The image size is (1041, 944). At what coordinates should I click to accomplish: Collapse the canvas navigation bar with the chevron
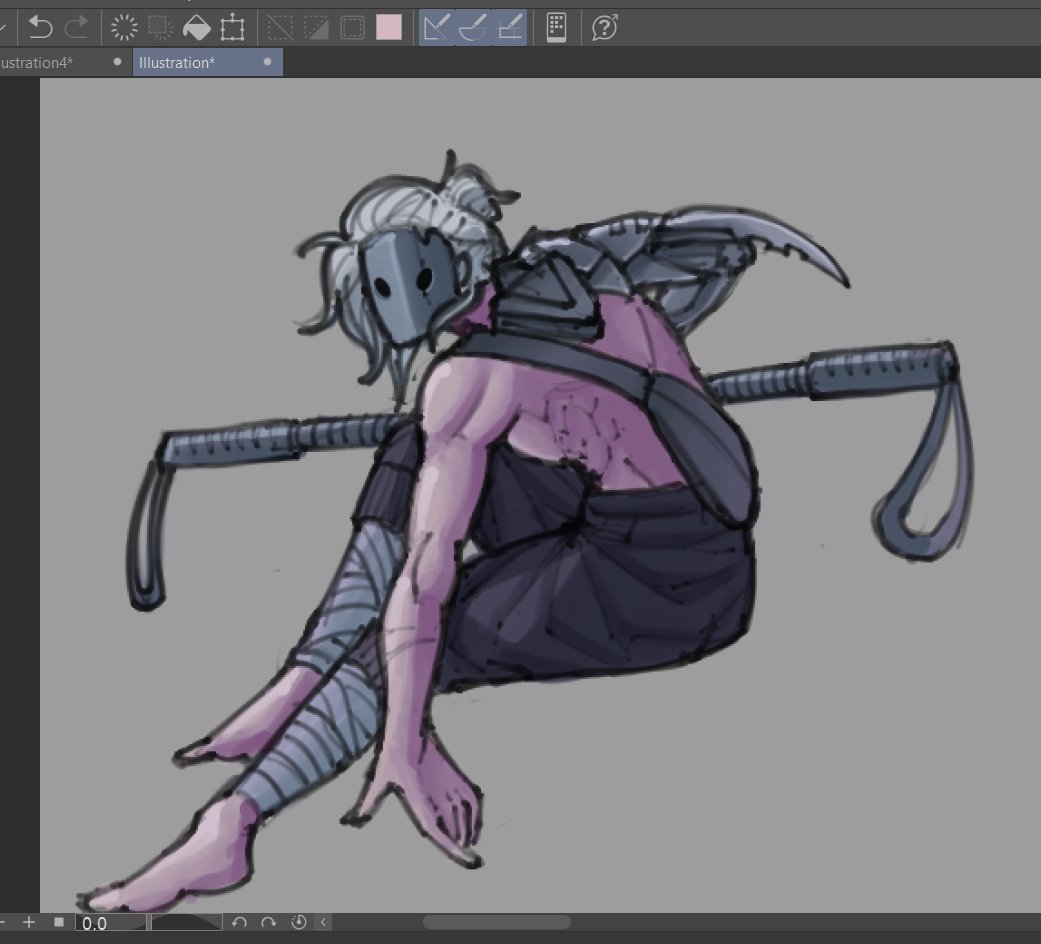322,922
